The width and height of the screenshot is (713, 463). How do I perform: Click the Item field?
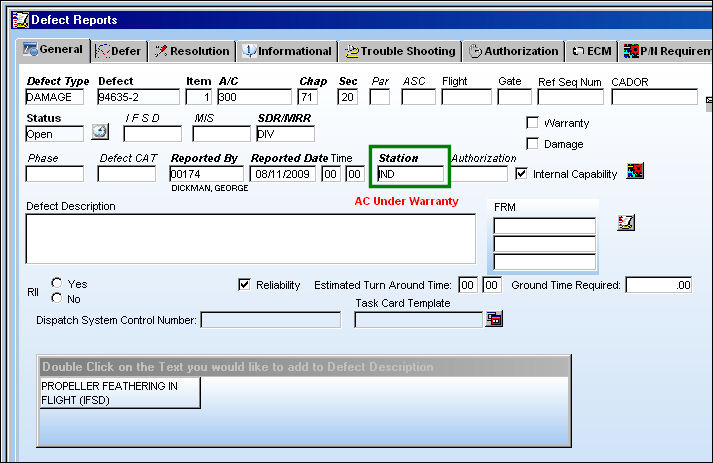click(x=199, y=97)
